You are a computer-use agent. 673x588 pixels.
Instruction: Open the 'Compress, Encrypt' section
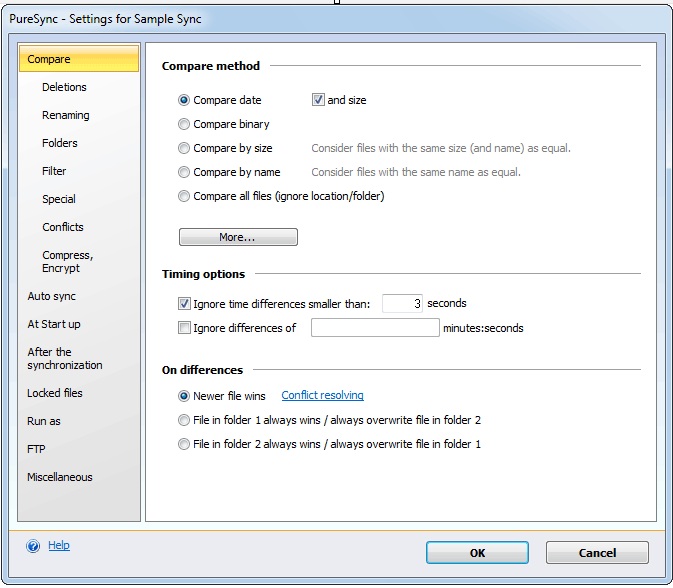(67, 261)
